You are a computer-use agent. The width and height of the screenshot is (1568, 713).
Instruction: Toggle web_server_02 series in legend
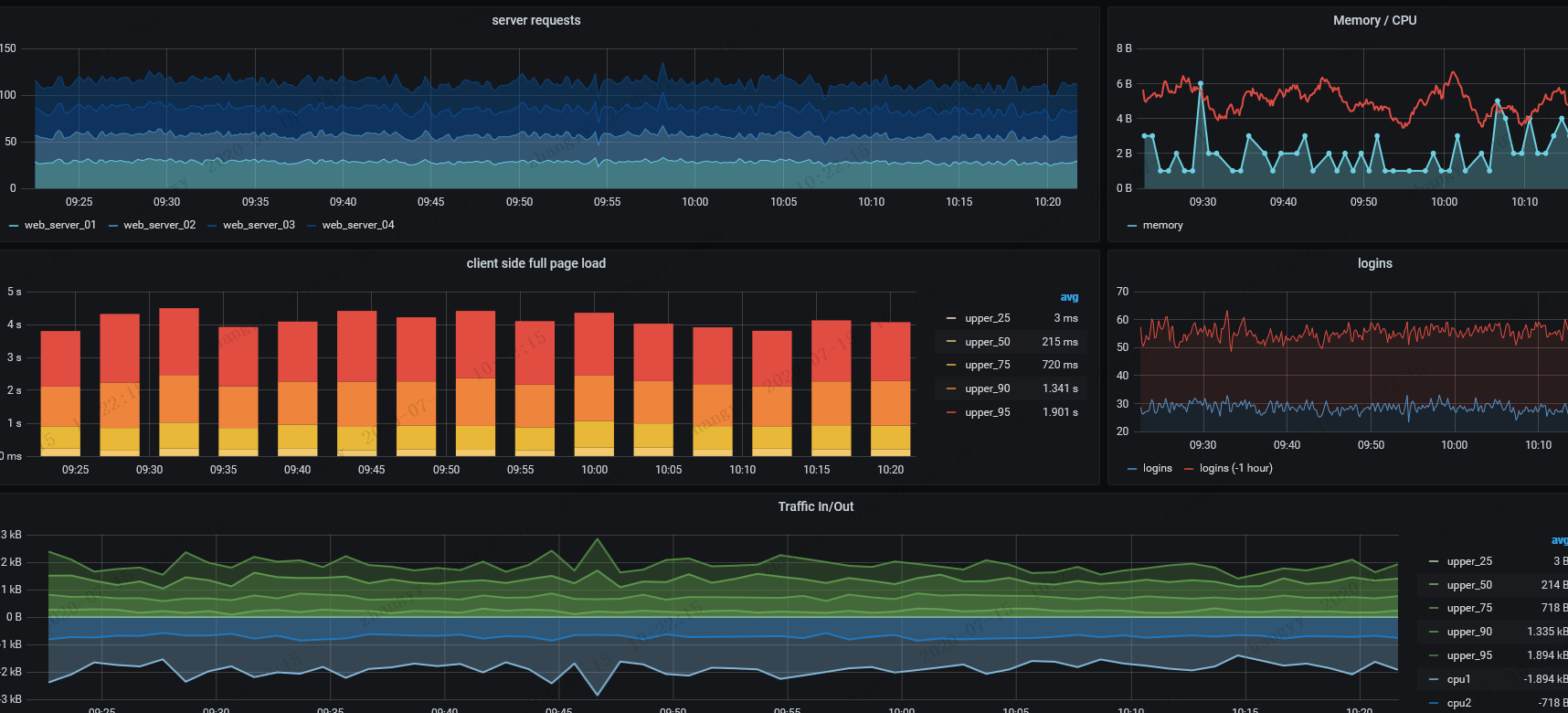[x=160, y=225]
